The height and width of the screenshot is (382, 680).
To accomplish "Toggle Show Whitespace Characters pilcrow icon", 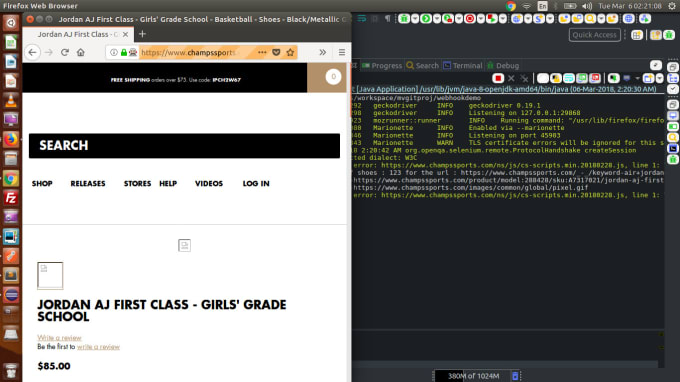I will [388, 19].
